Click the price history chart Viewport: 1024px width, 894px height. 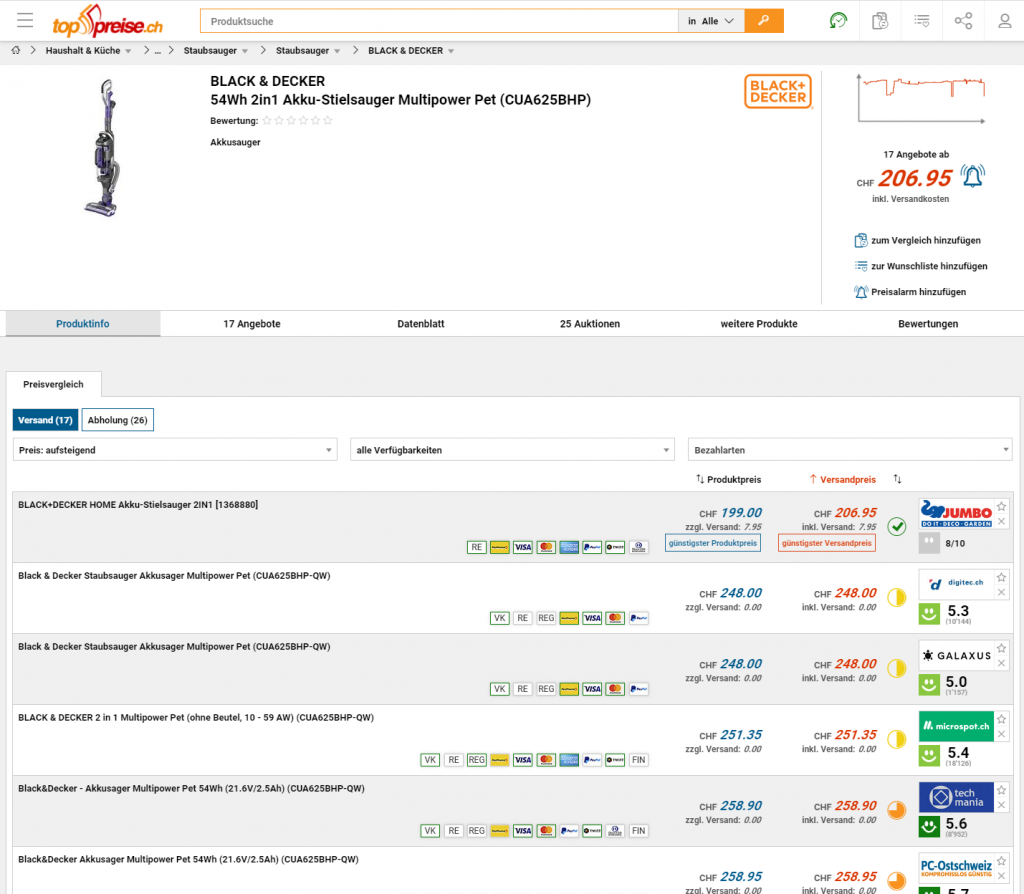922,100
